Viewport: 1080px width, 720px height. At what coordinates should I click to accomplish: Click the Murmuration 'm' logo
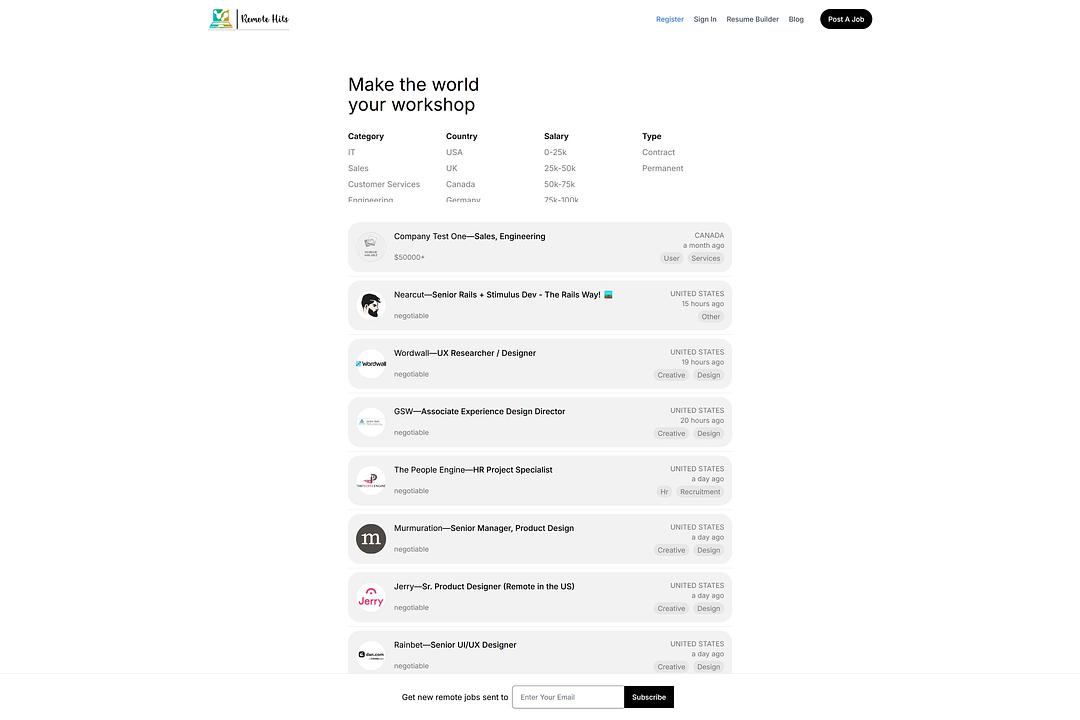371,539
